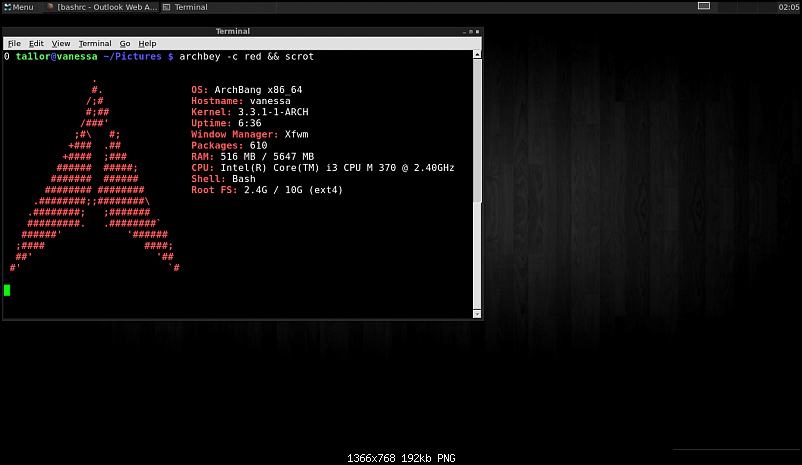Switch to bashrc - Outlook Web App taskbar window
The image size is (802, 465).
(101, 7)
